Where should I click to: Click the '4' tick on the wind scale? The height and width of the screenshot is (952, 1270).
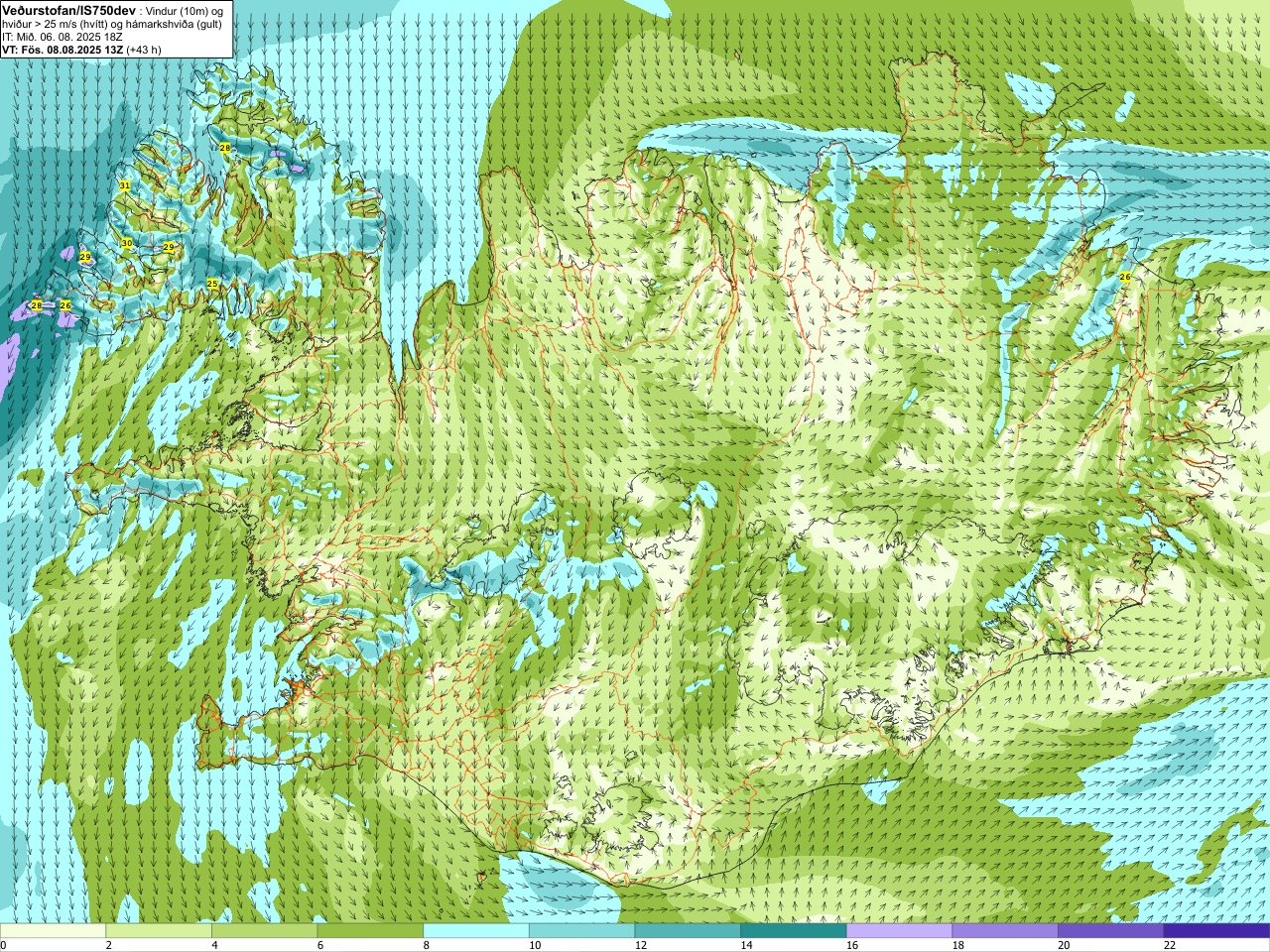[x=215, y=945]
